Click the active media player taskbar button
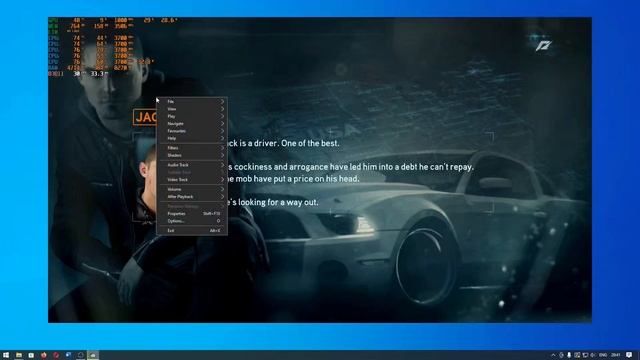The image size is (640, 360). coord(93,355)
